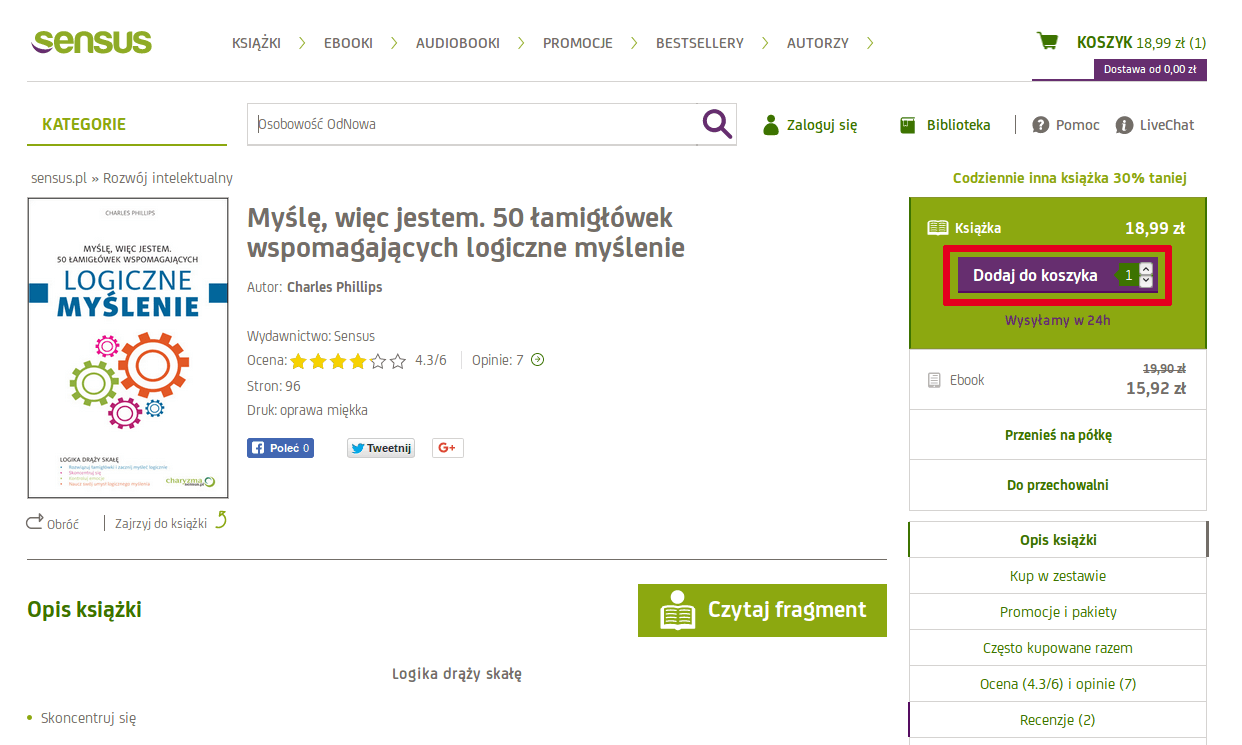1242x745 pixels.
Task: Click the user icon beside Zaloguj się
Action: [x=771, y=125]
